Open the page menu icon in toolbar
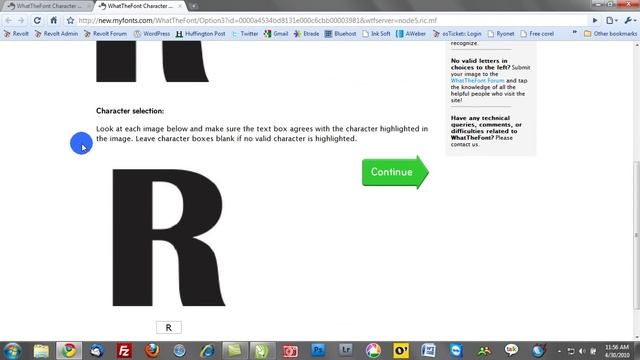This screenshot has height=360, width=640. point(611,20)
